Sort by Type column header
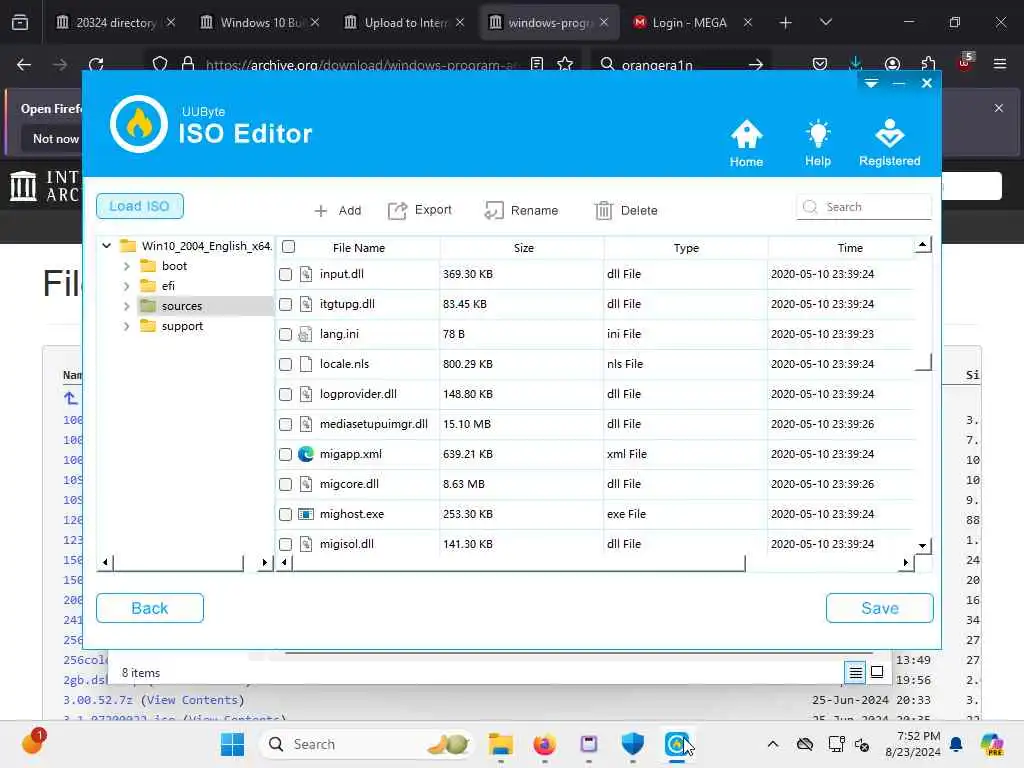Viewport: 1024px width, 768px height. pyautogui.click(x=686, y=248)
